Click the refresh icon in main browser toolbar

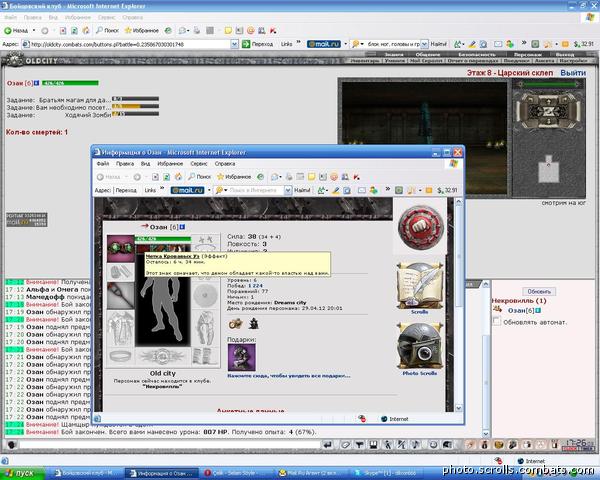(74, 31)
